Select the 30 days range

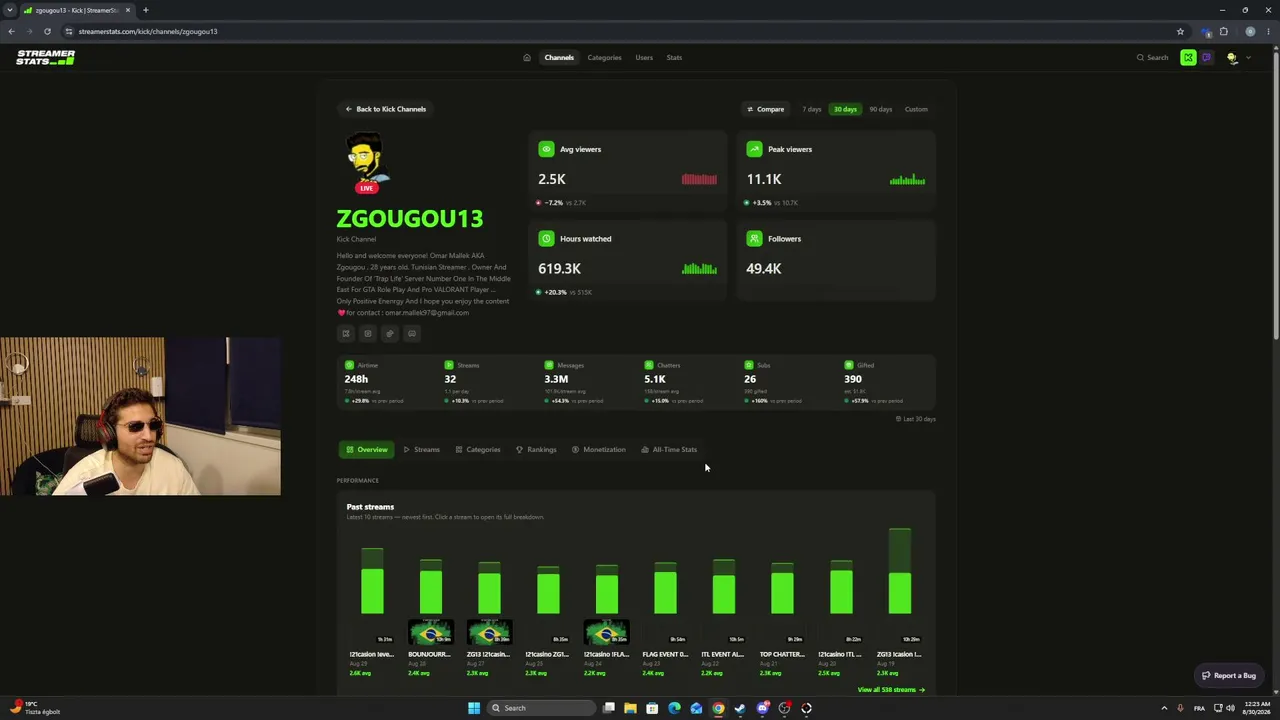[845, 109]
